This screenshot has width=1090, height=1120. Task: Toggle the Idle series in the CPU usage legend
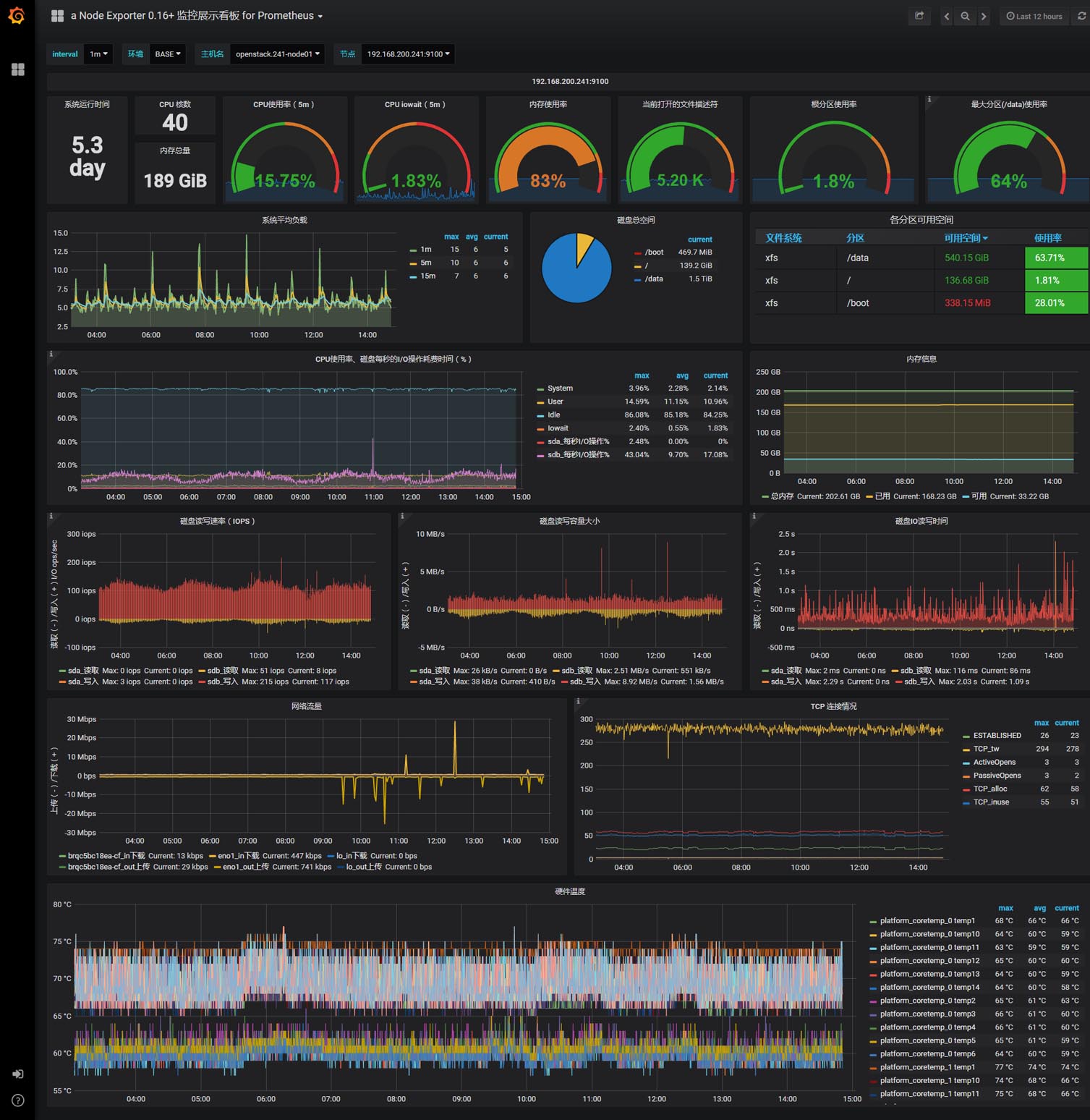pyautogui.click(x=553, y=415)
